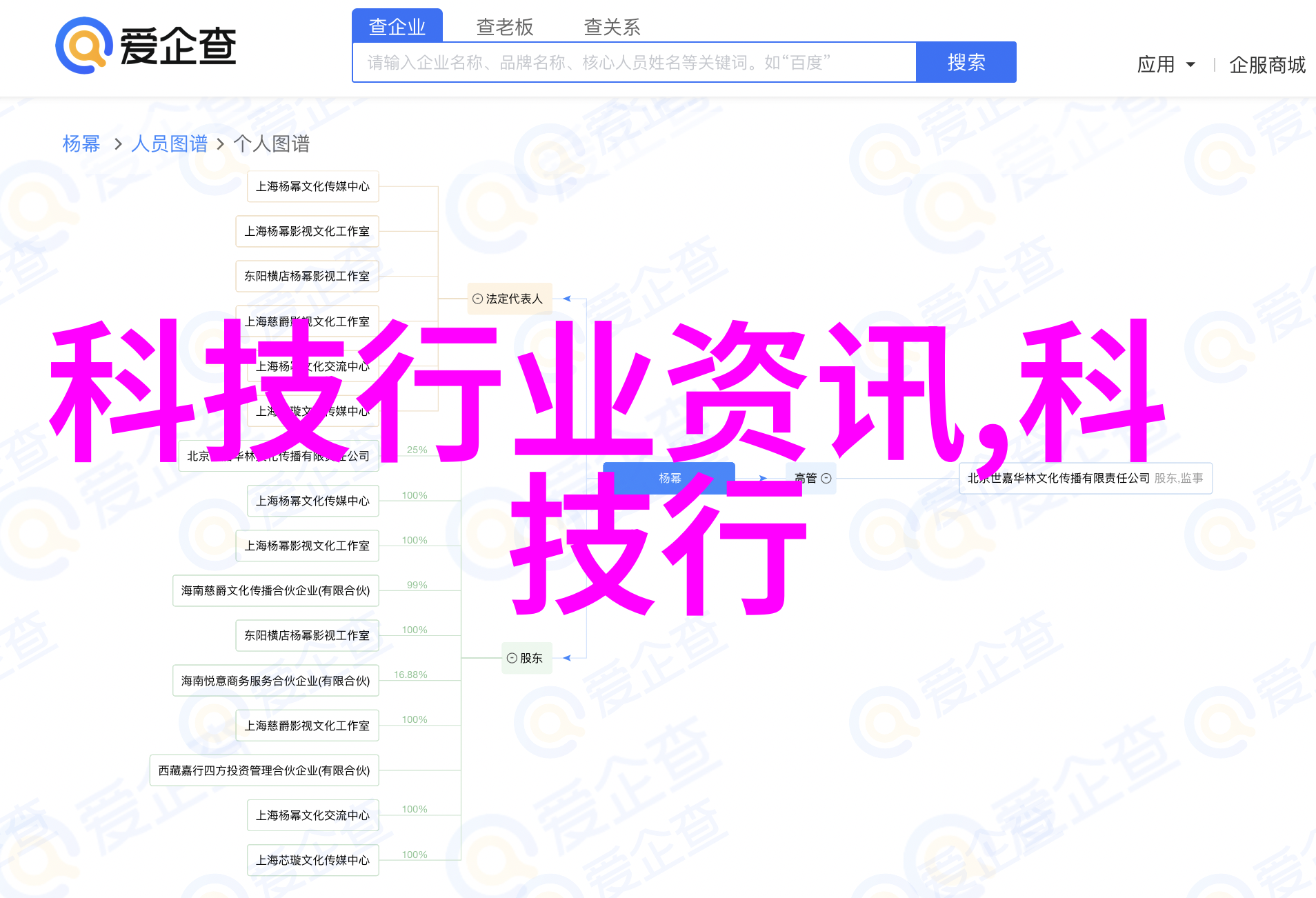1316x898 pixels.
Task: Collapse the 法定代表人 branch circle icon
Action: (477, 299)
